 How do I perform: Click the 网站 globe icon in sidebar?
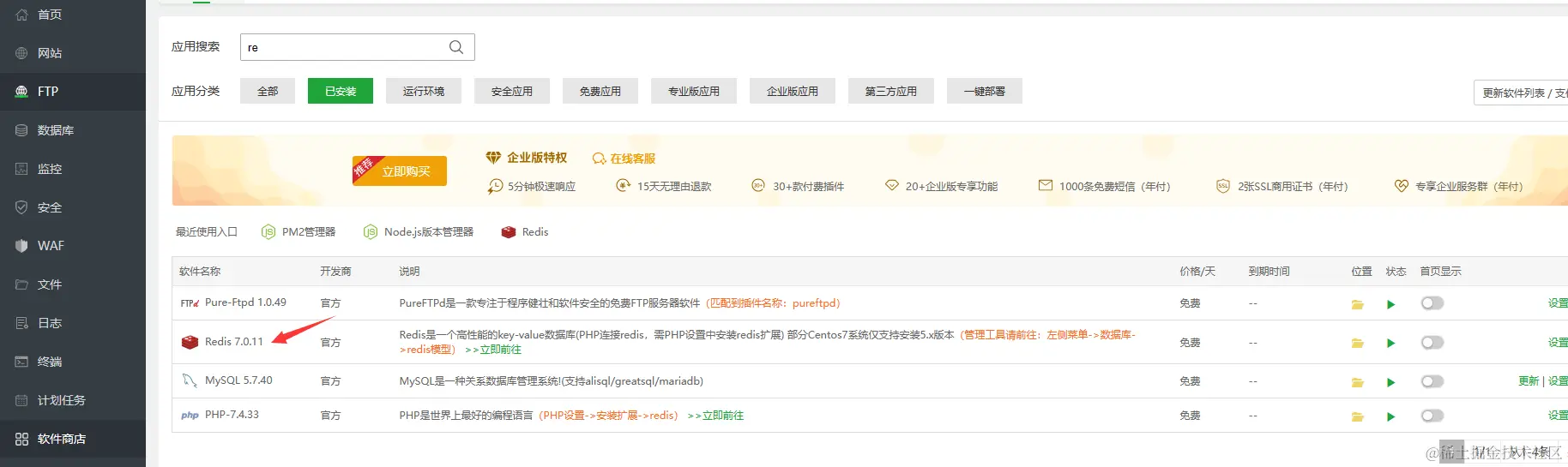pos(21,53)
